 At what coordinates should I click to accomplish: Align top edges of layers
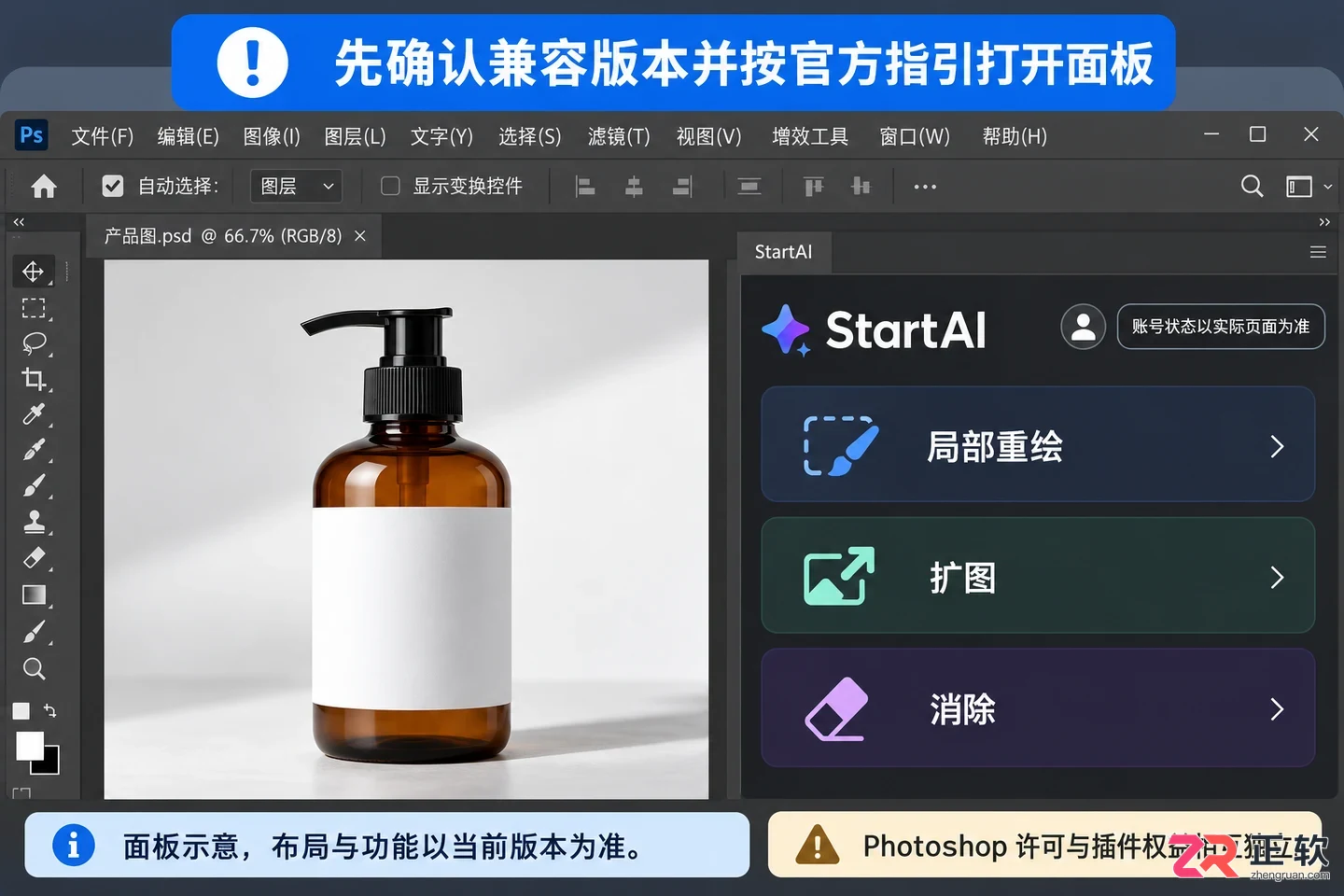[814, 187]
